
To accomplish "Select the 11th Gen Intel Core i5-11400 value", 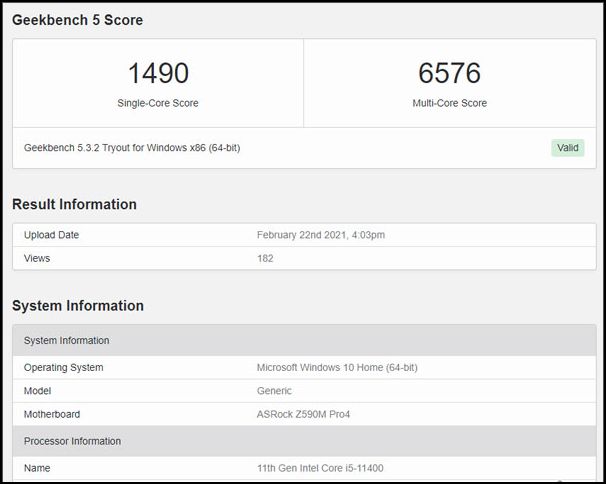I will [x=320, y=468].
